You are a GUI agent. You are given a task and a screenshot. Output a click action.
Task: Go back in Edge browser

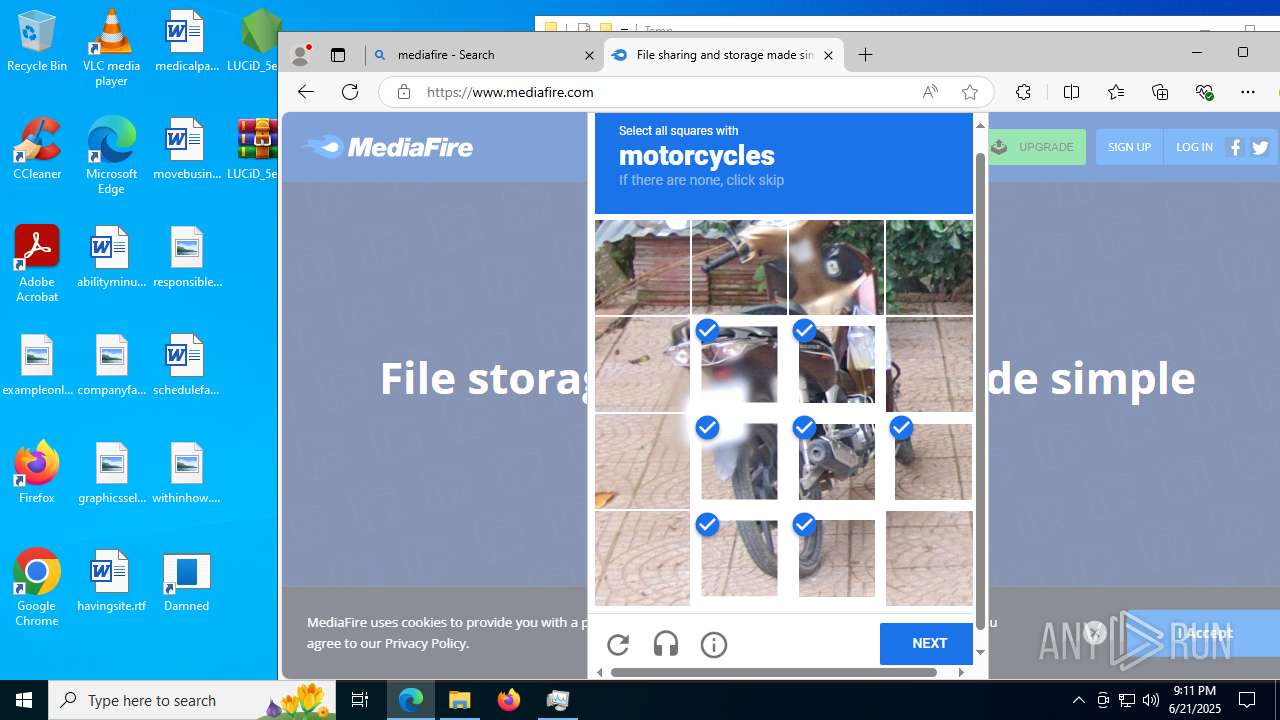click(x=306, y=92)
